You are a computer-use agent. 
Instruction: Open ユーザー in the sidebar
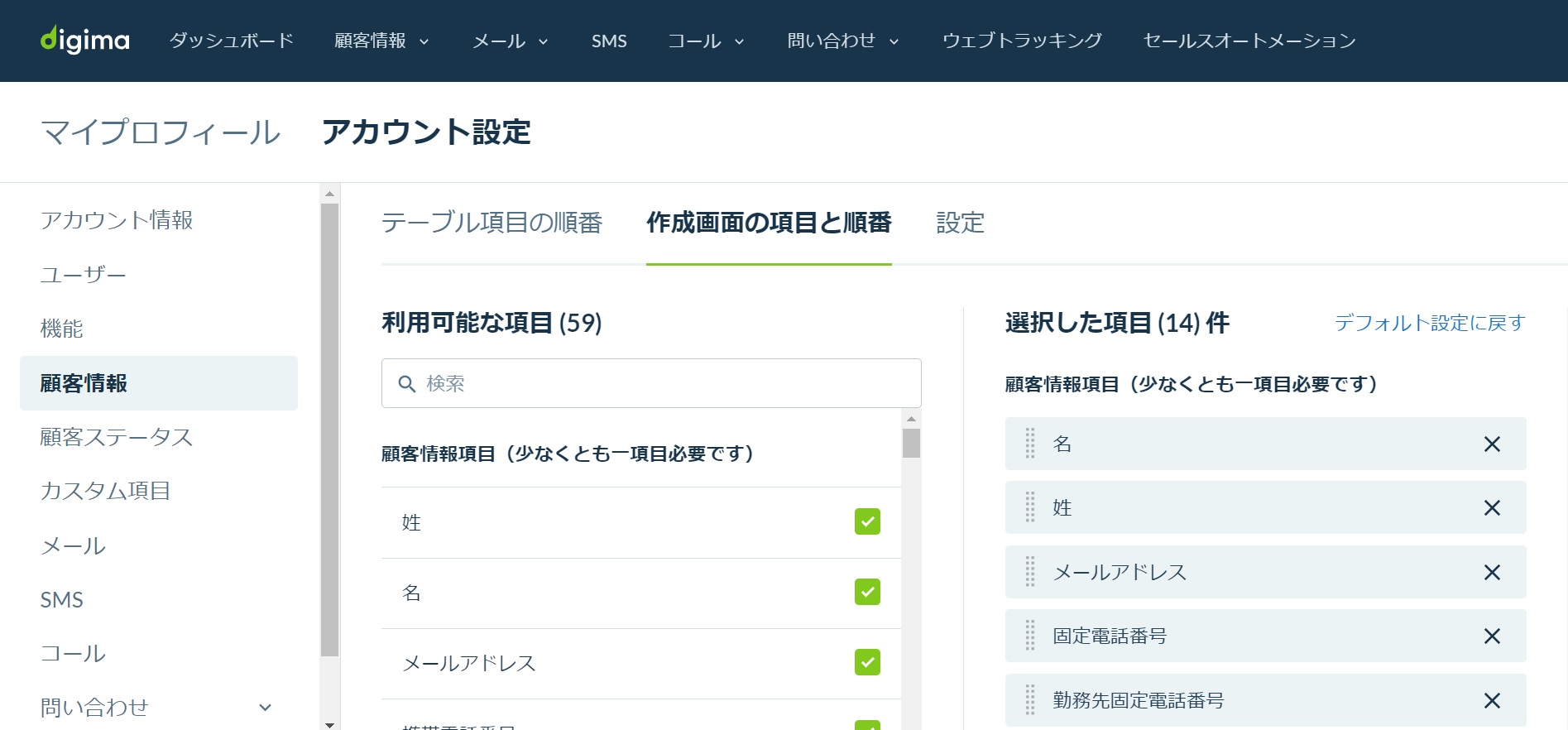(84, 275)
